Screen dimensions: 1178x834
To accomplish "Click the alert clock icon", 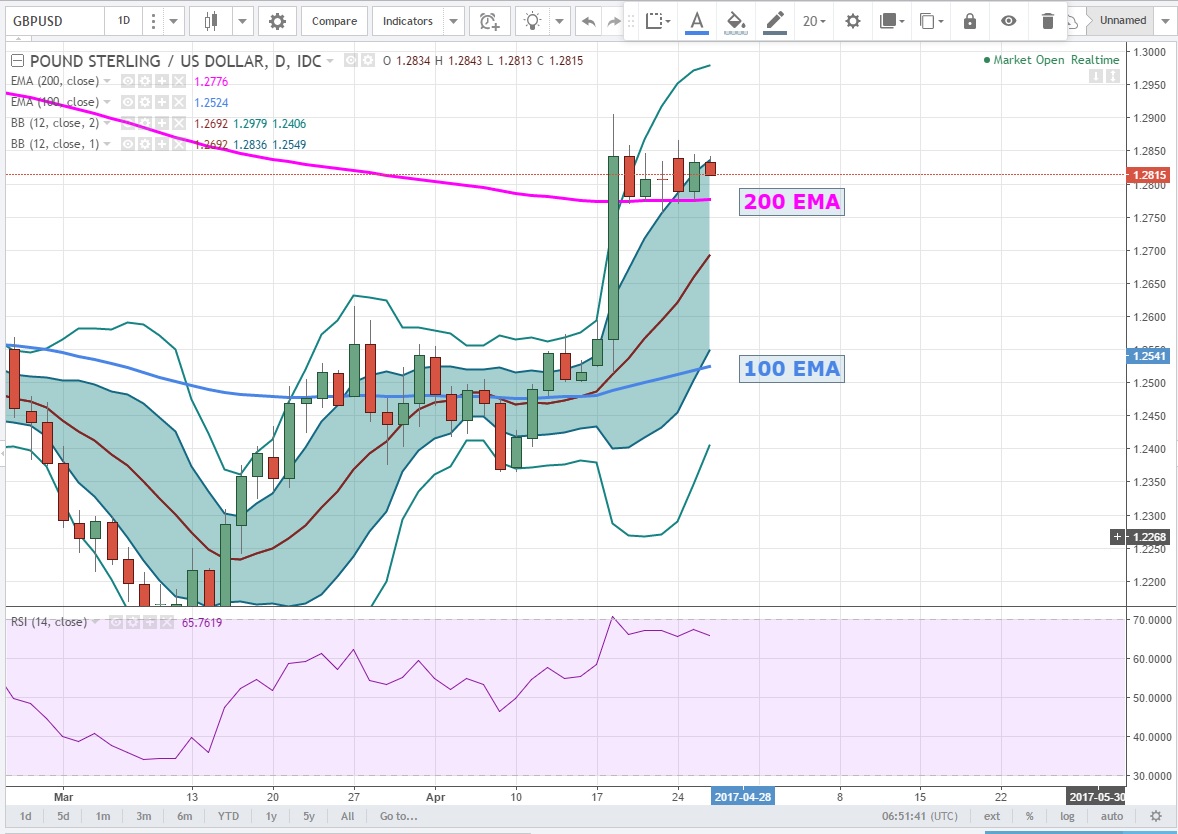I will pos(488,21).
